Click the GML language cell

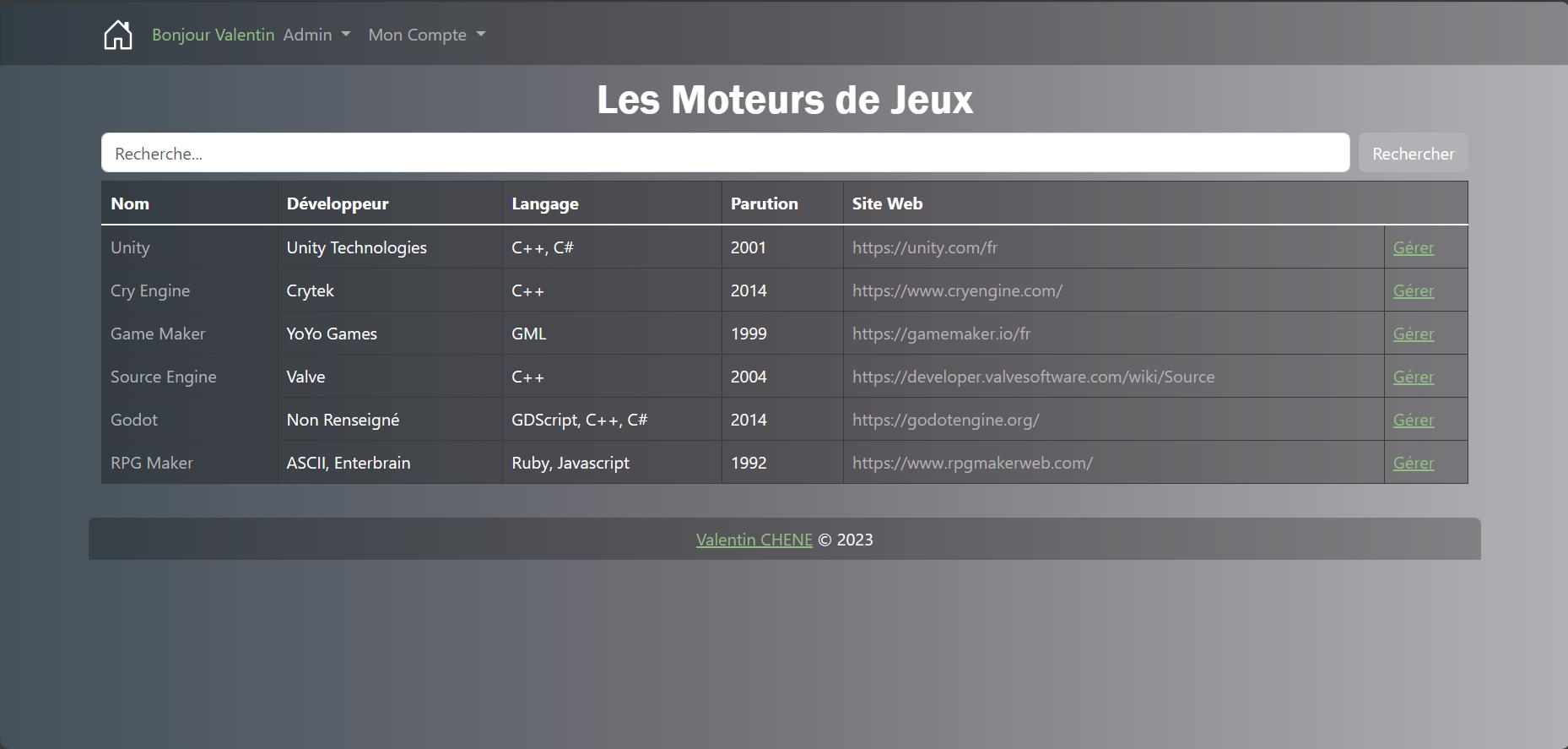point(613,334)
